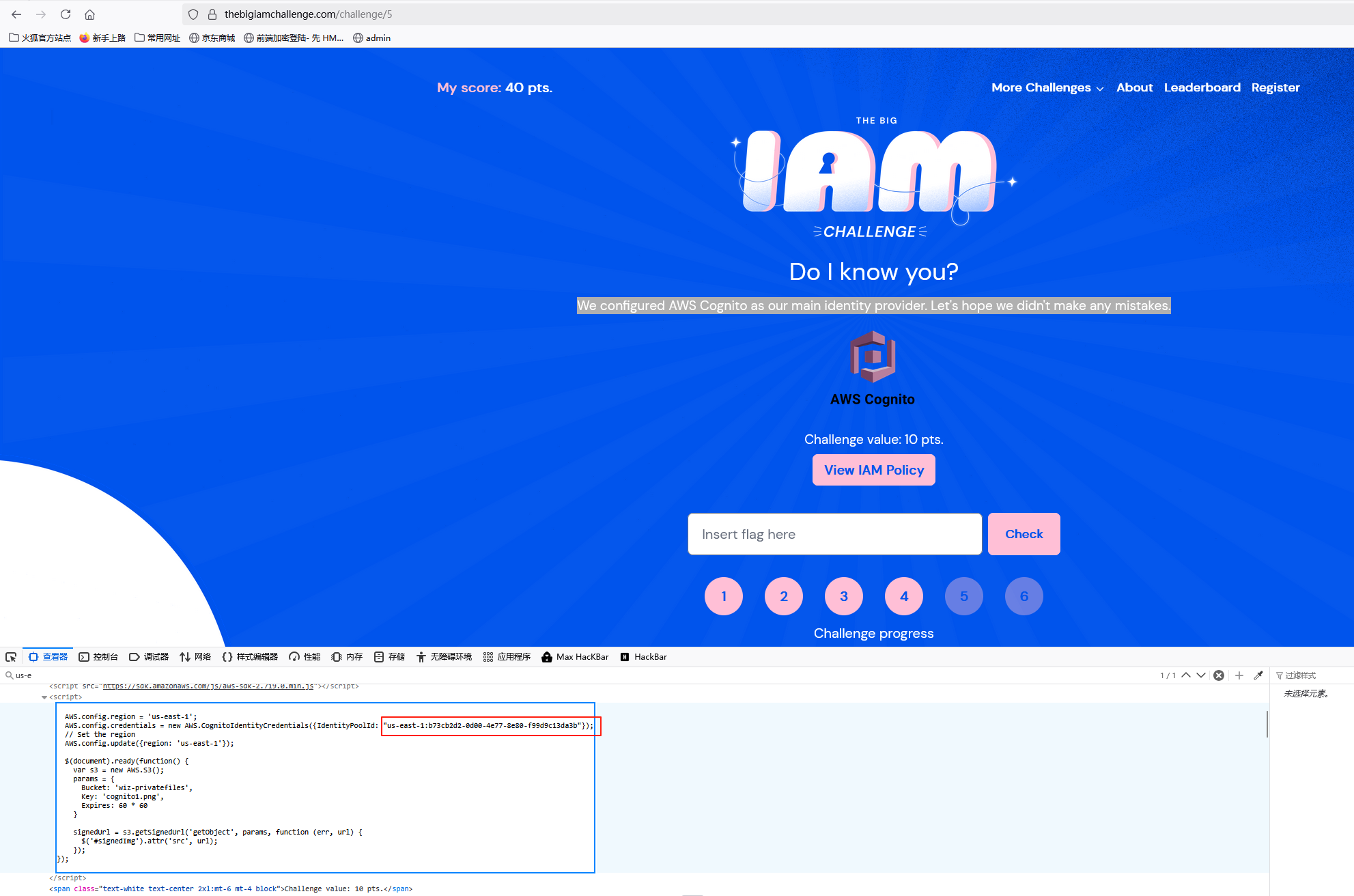
Task: Open the 前端加密登陆 bookmark
Action: [x=294, y=38]
